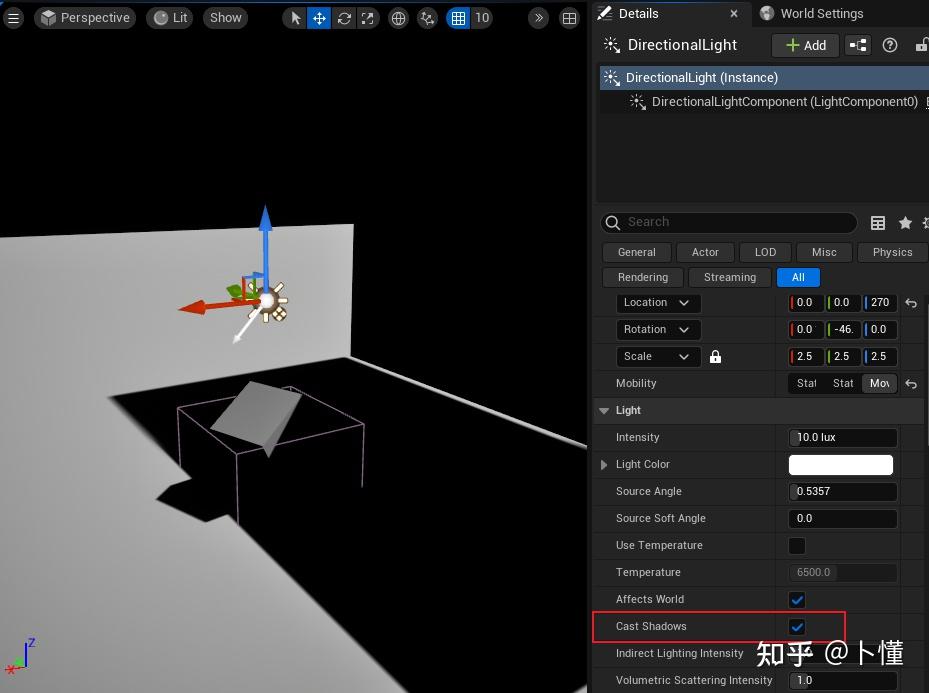Click the Rendering filter tab

642,277
